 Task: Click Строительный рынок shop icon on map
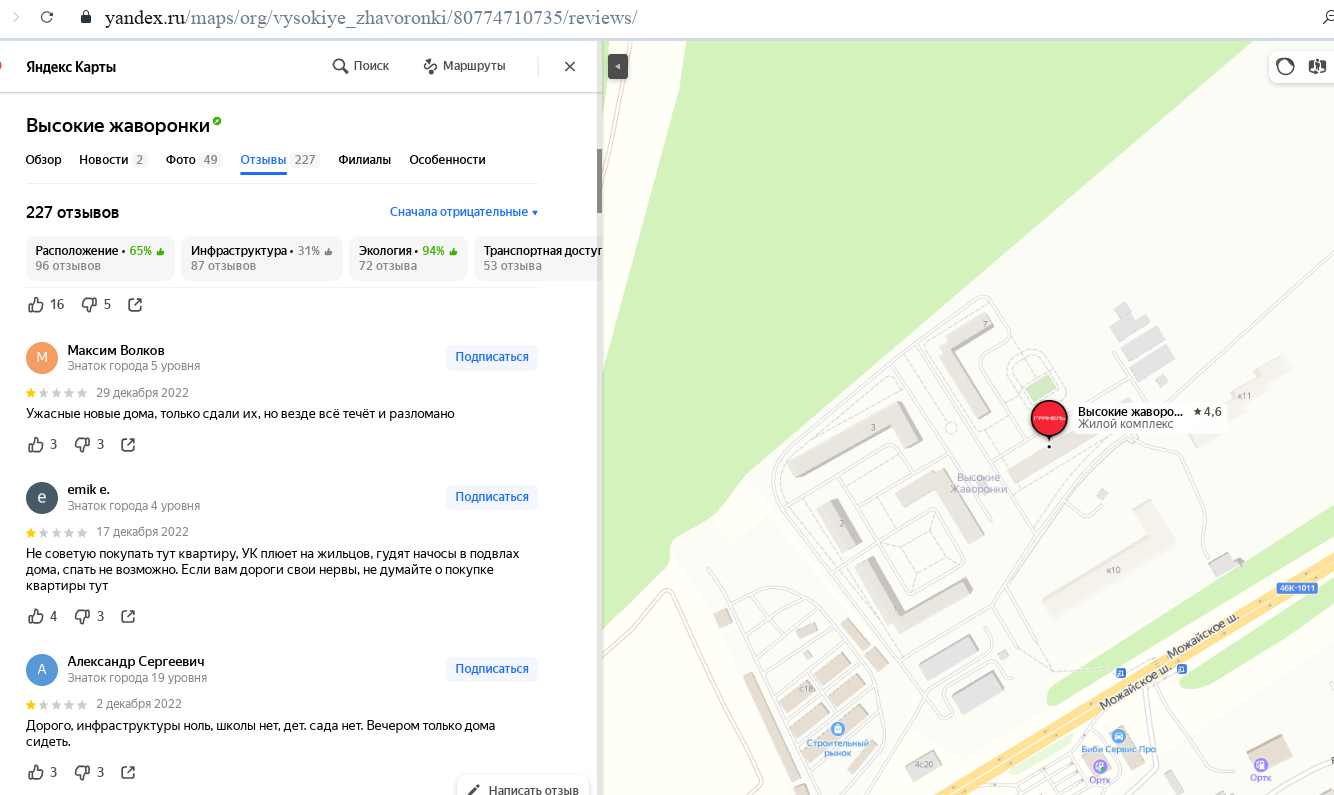[837, 729]
